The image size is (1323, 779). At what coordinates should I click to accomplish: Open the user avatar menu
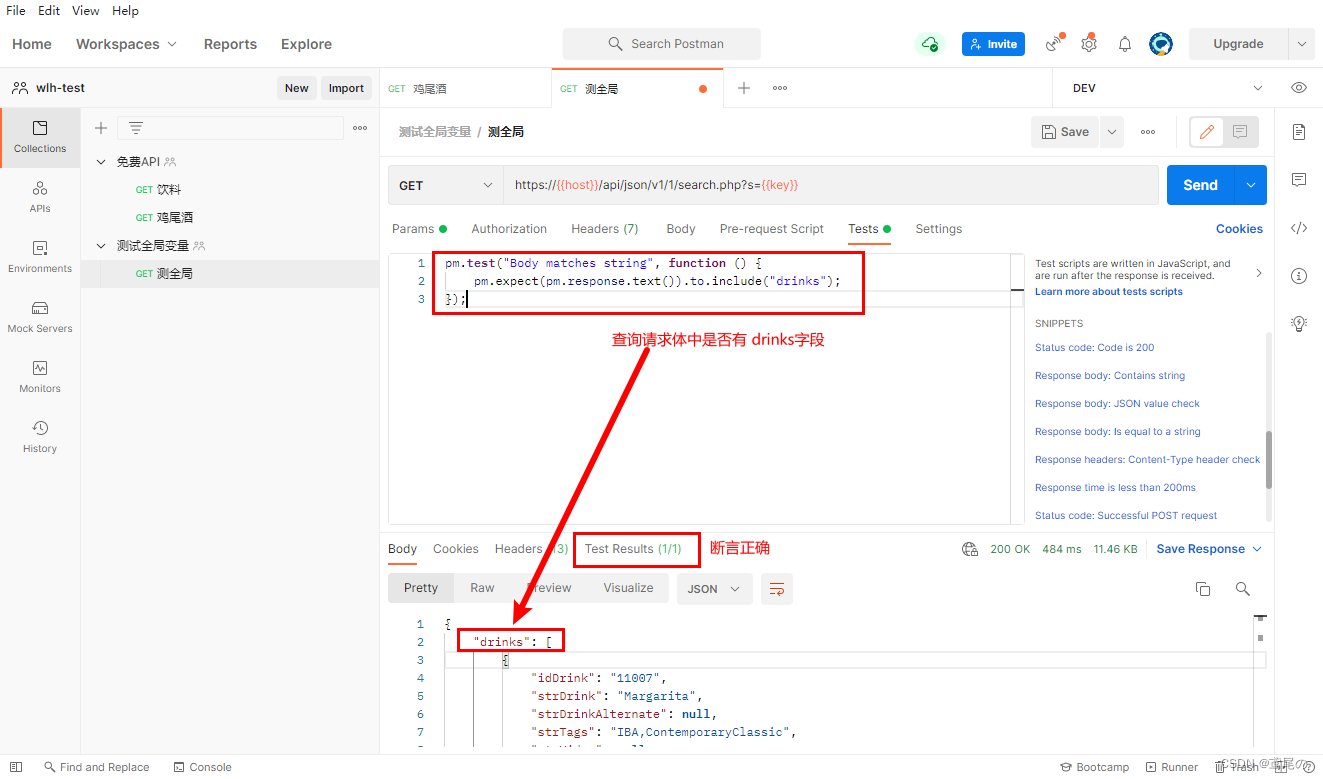1161,44
